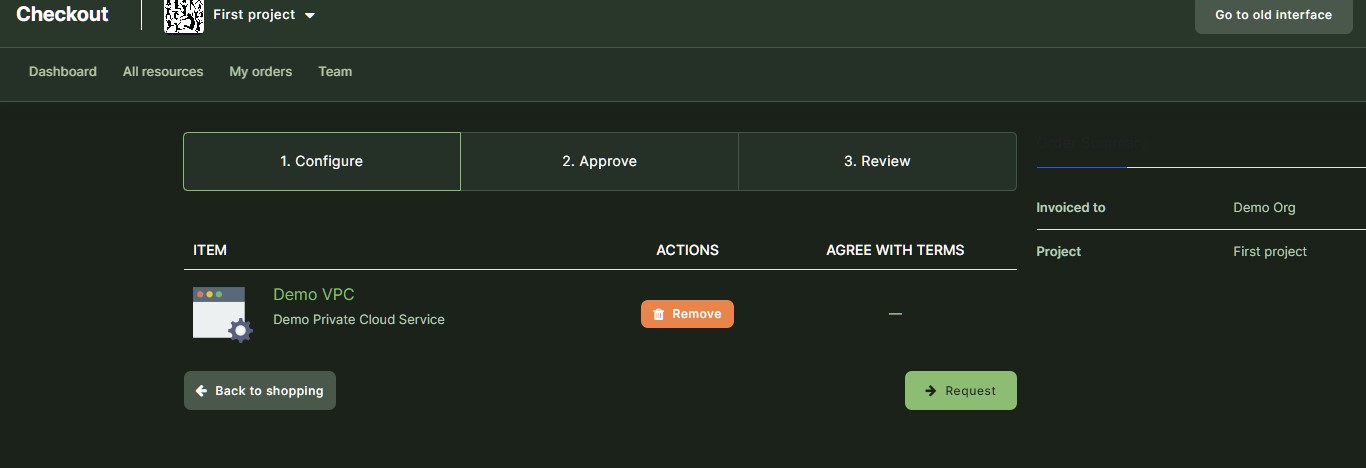1366x468 pixels.
Task: Select the 1. Configure step tab
Action: click(321, 161)
